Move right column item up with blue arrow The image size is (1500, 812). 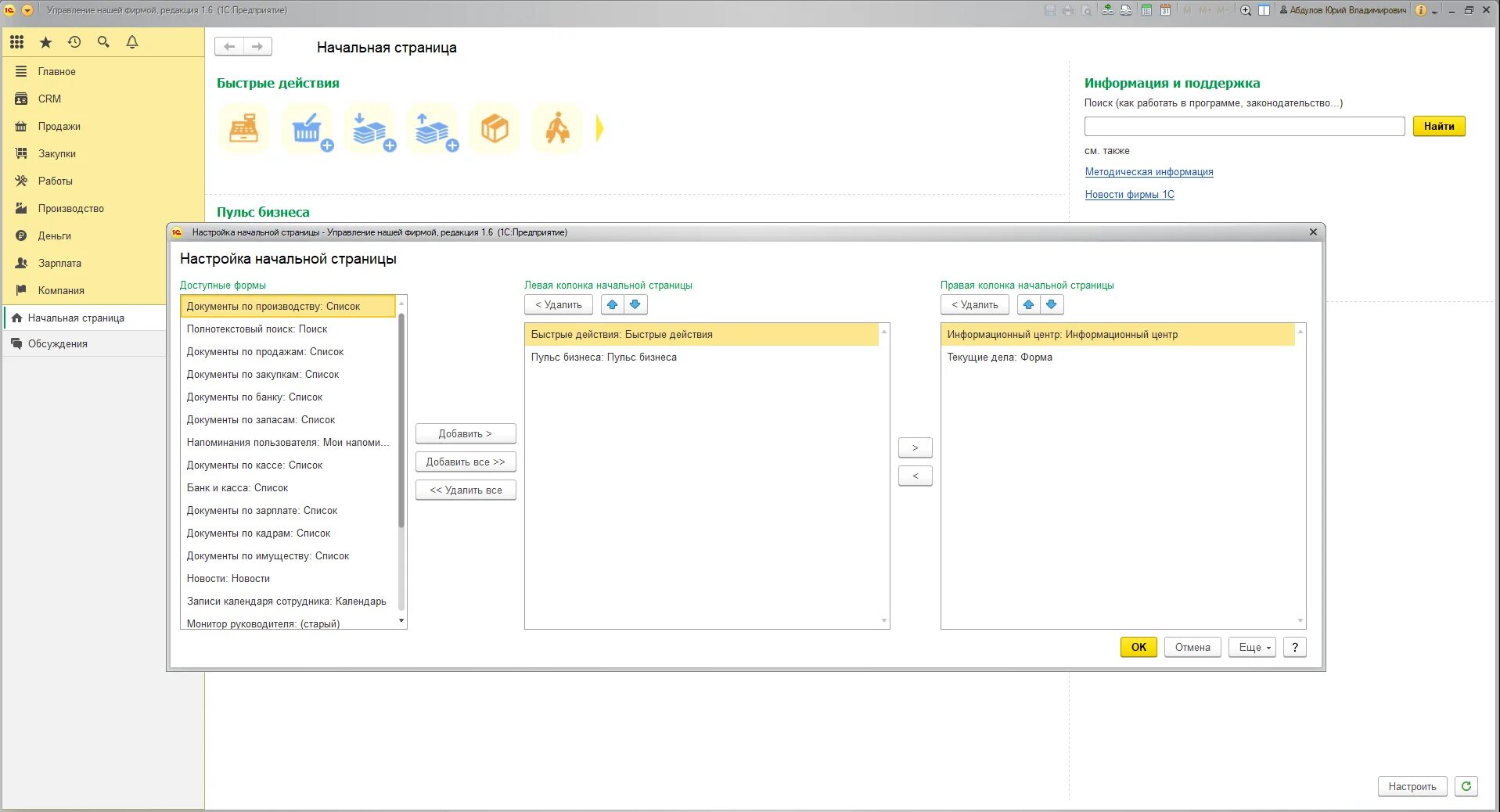tap(1029, 304)
